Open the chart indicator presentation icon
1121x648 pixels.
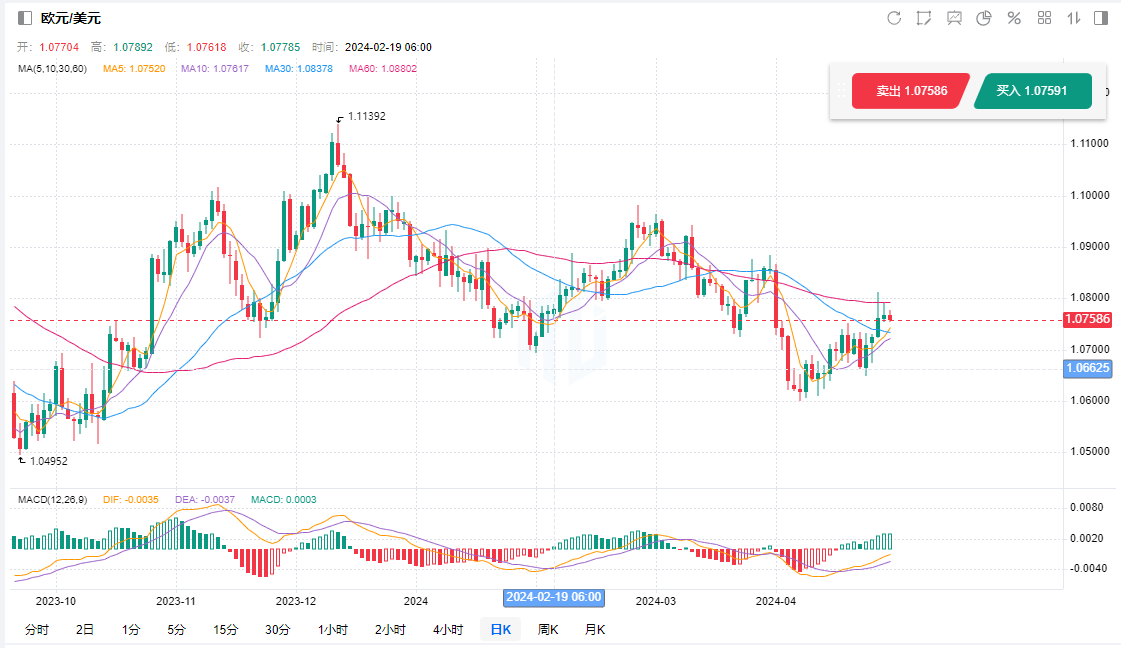pyautogui.click(x=954, y=18)
